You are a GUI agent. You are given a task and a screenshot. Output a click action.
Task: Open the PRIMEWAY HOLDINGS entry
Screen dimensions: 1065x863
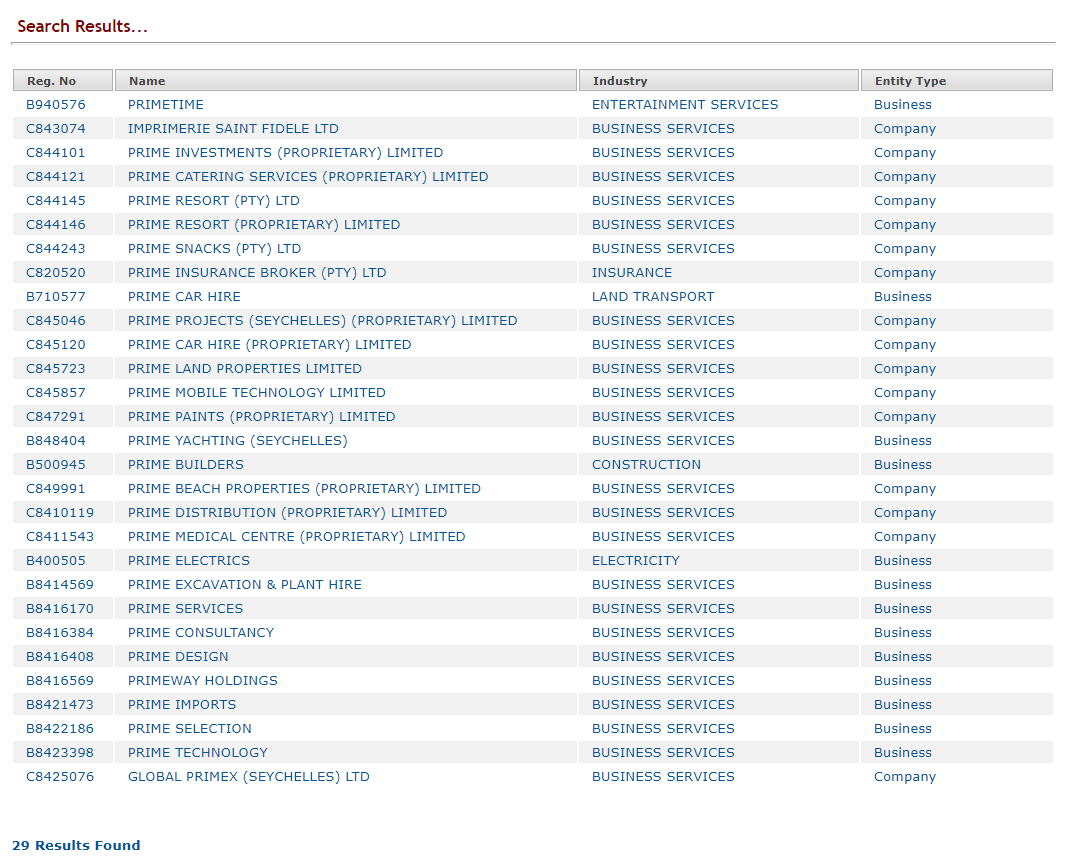(202, 680)
